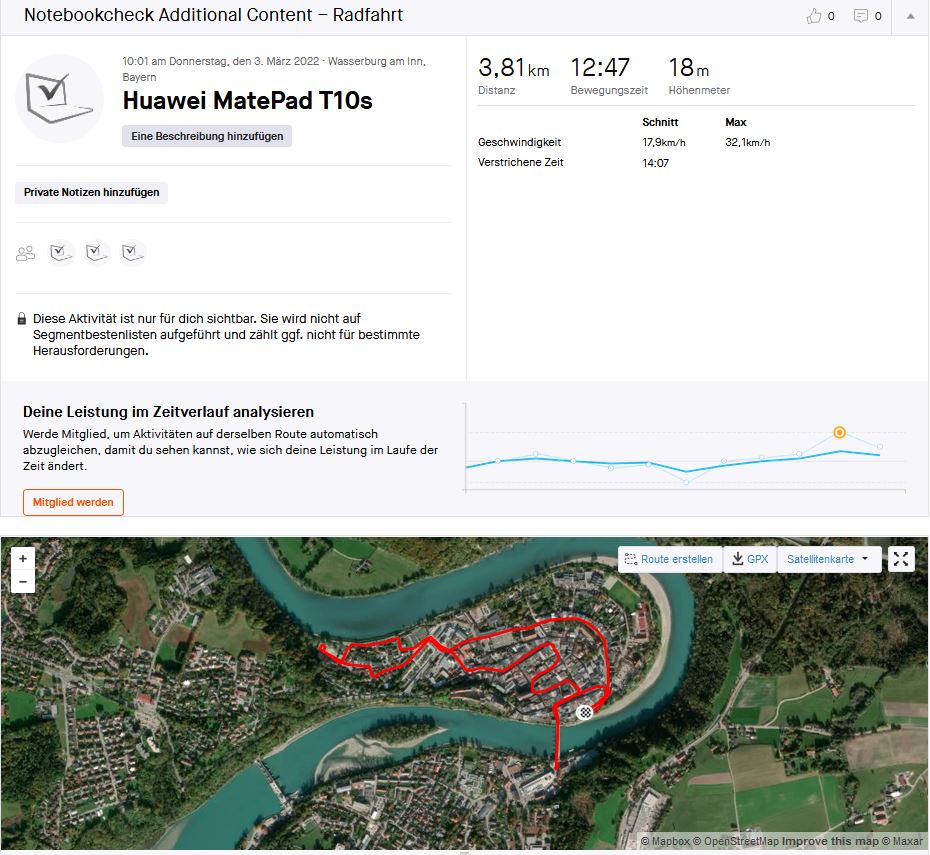Click average speed '17,9km/h'
The image size is (930, 855).
[x=664, y=142]
